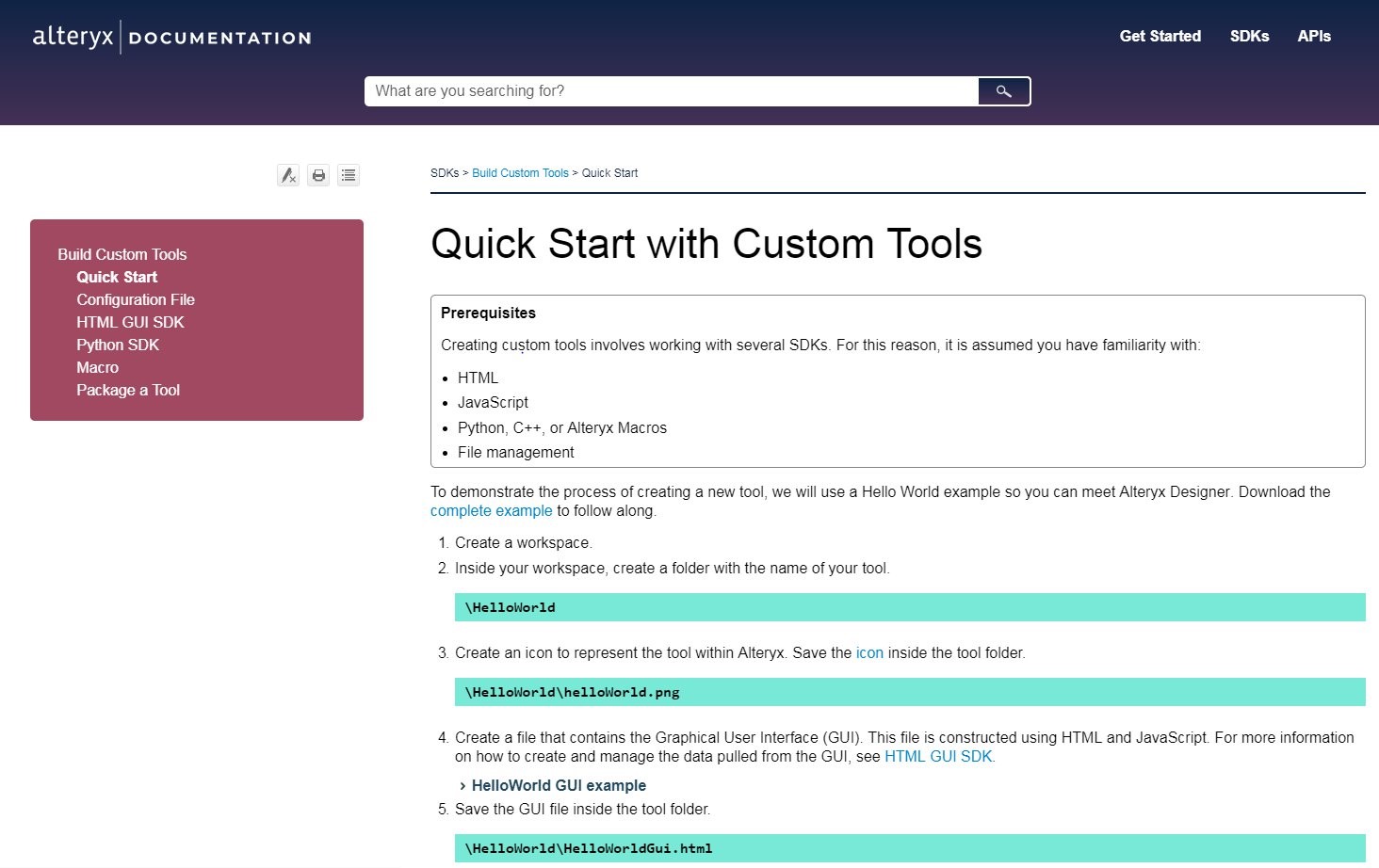This screenshot has height=868, width=1379.
Task: Navigate to Macro in sidebar
Action: (x=98, y=367)
